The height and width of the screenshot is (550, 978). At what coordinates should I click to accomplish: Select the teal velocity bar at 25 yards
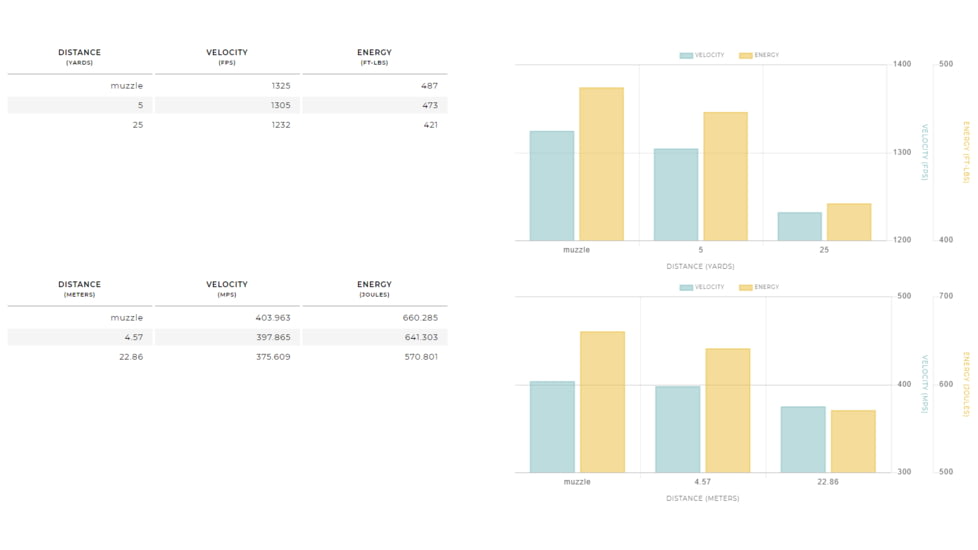tap(799, 226)
